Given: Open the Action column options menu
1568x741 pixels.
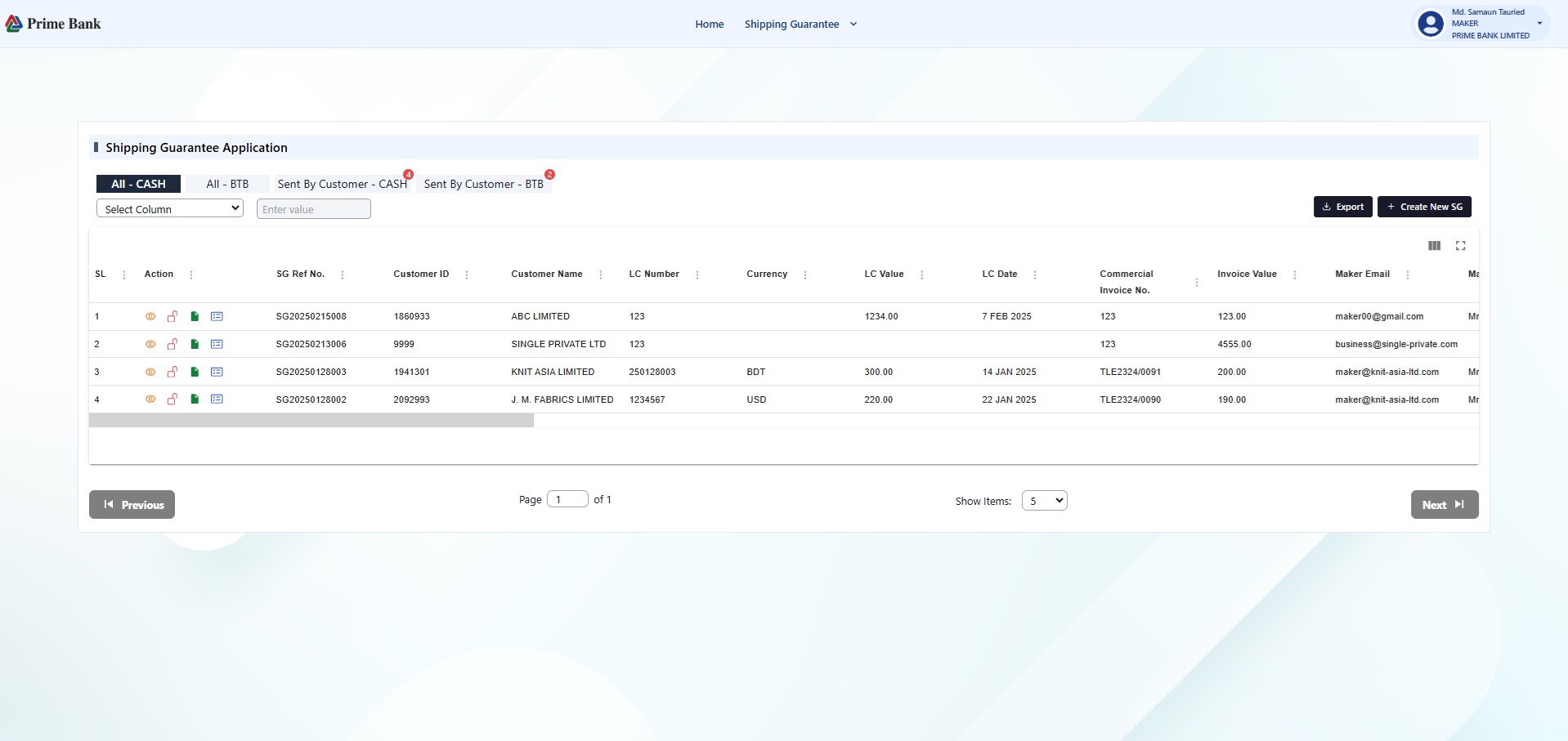Looking at the screenshot, I should point(191,275).
